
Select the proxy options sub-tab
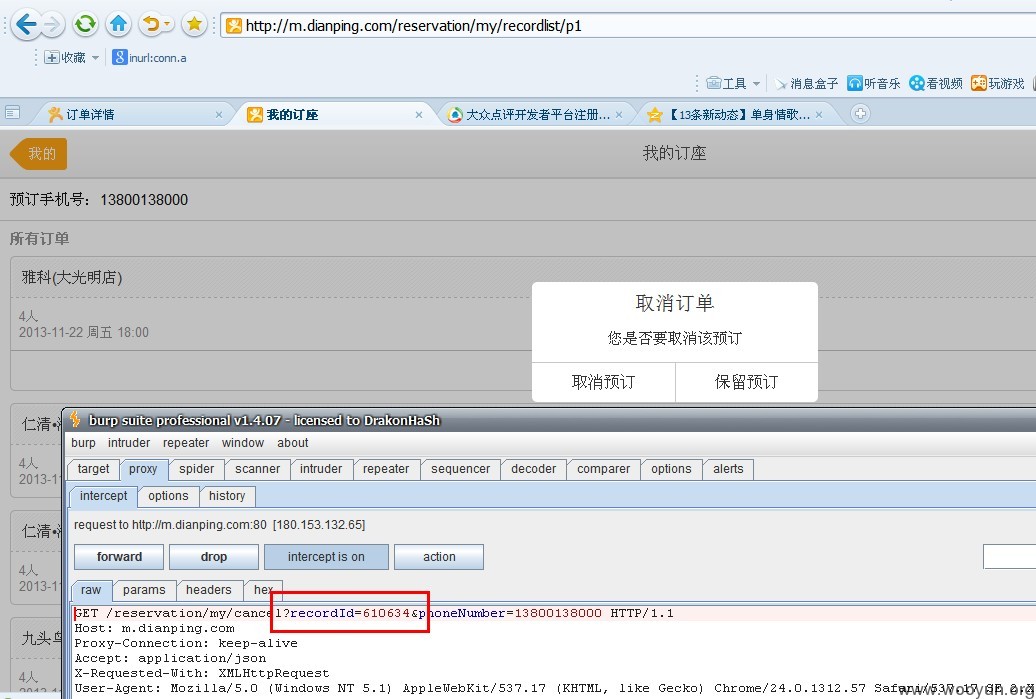click(x=168, y=496)
